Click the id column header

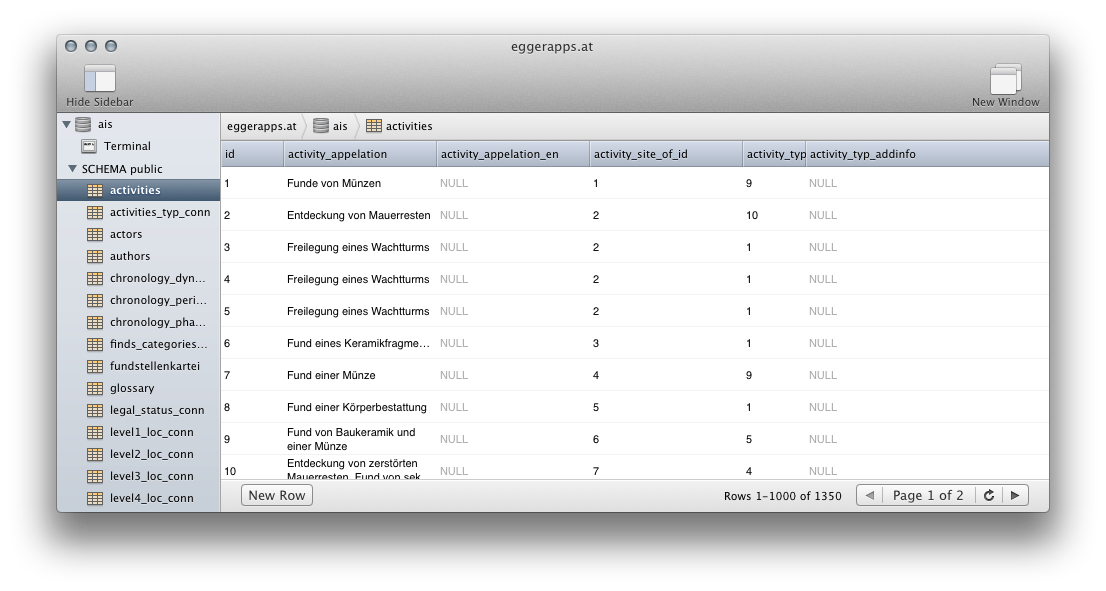pyautogui.click(x=253, y=154)
